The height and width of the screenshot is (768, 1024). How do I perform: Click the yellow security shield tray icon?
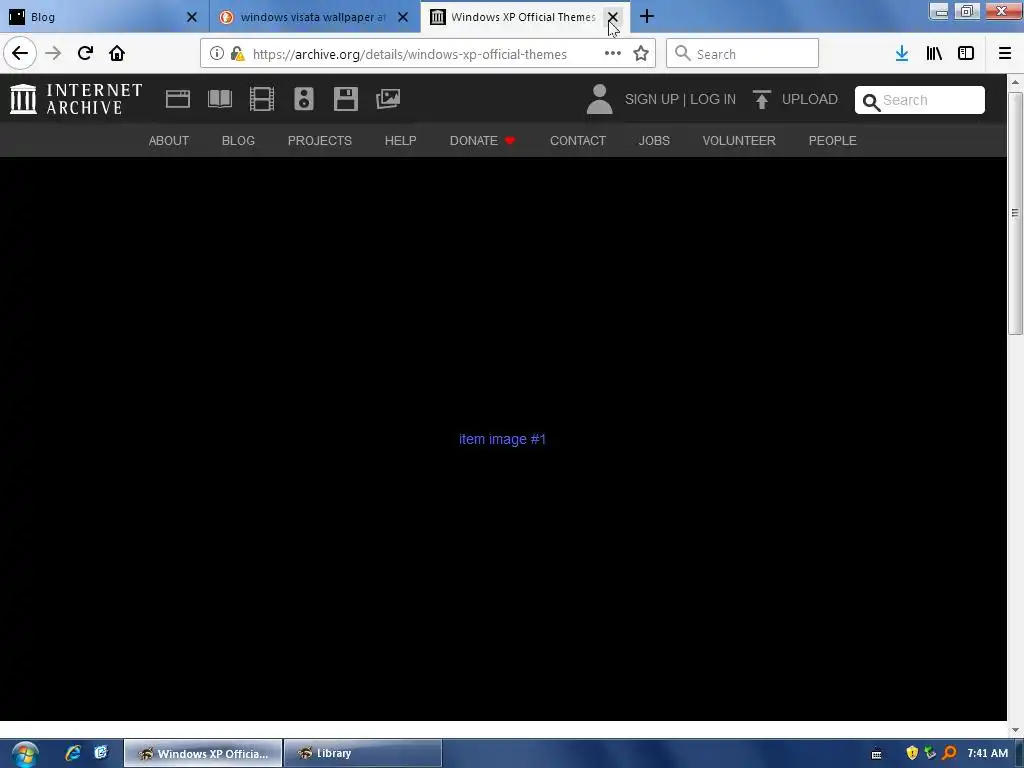pos(912,753)
